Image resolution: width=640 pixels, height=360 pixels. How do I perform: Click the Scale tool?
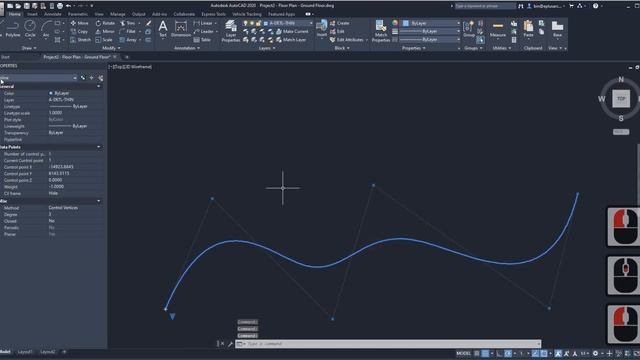[104, 40]
